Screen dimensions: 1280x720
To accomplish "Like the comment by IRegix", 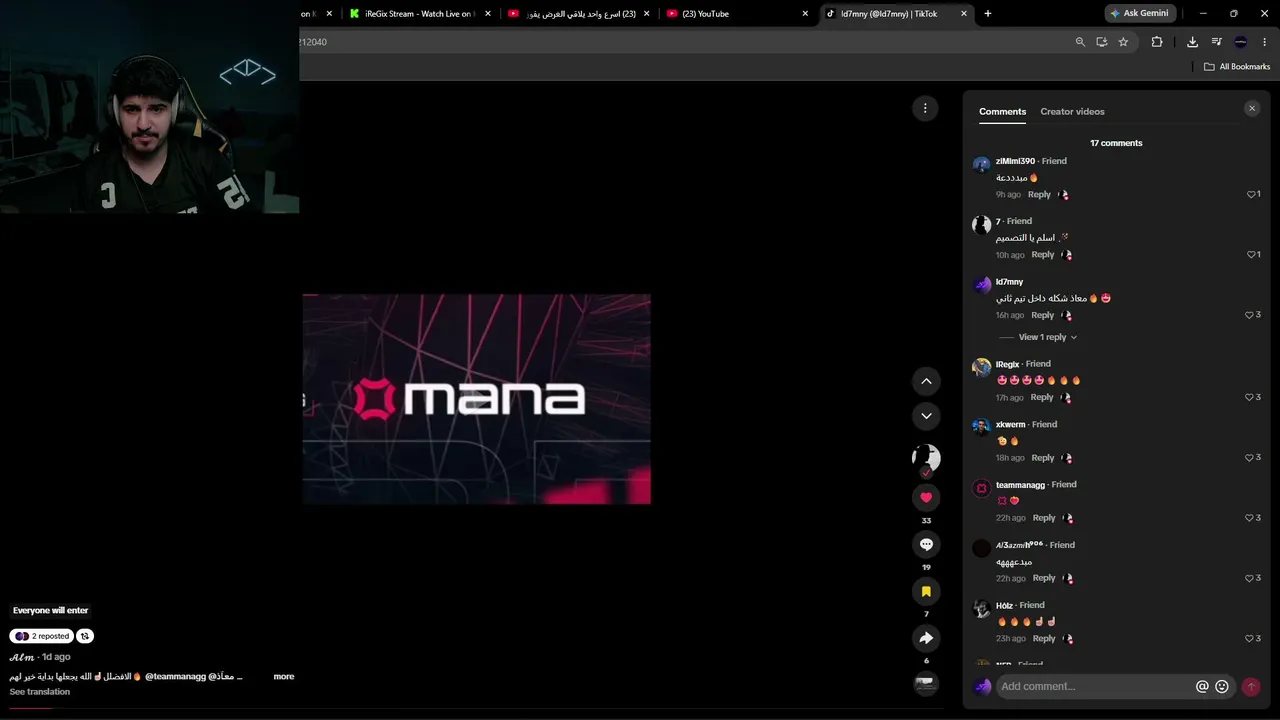I will (x=1249, y=397).
